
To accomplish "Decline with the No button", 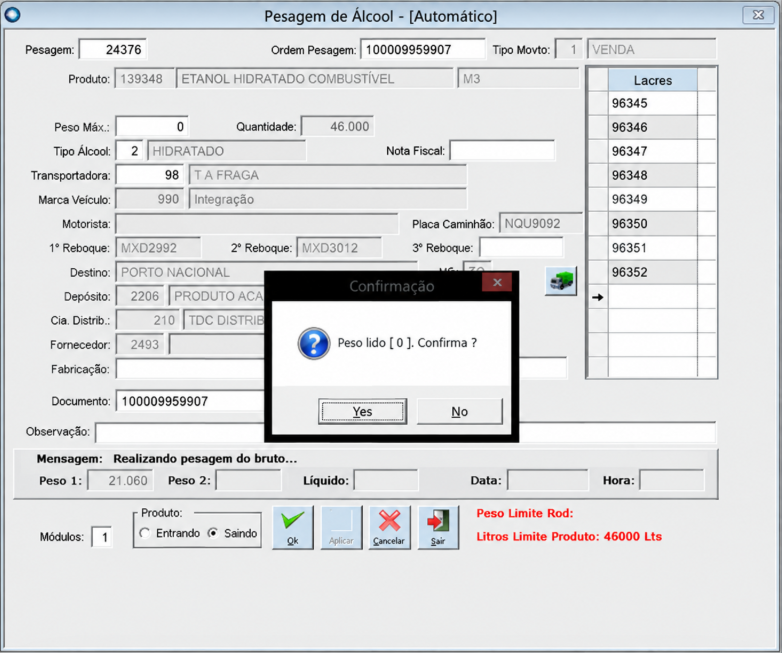I will point(459,412).
